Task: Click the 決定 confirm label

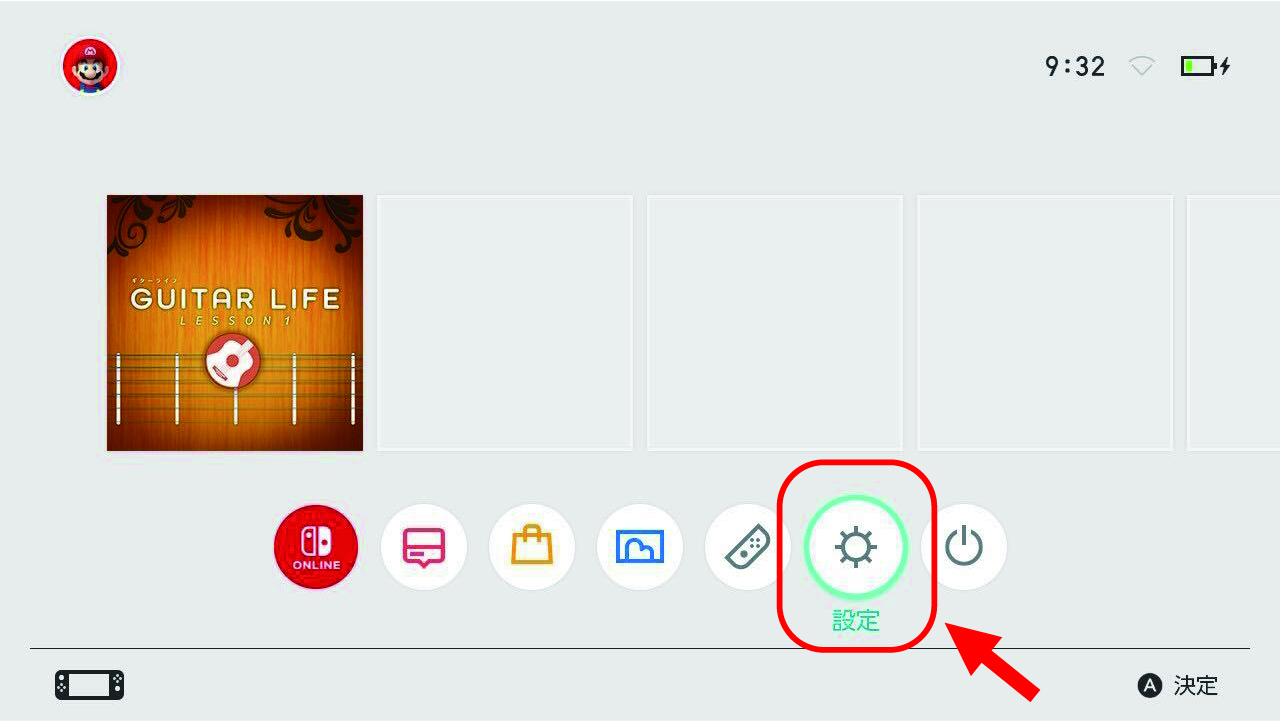Action: (x=1196, y=685)
